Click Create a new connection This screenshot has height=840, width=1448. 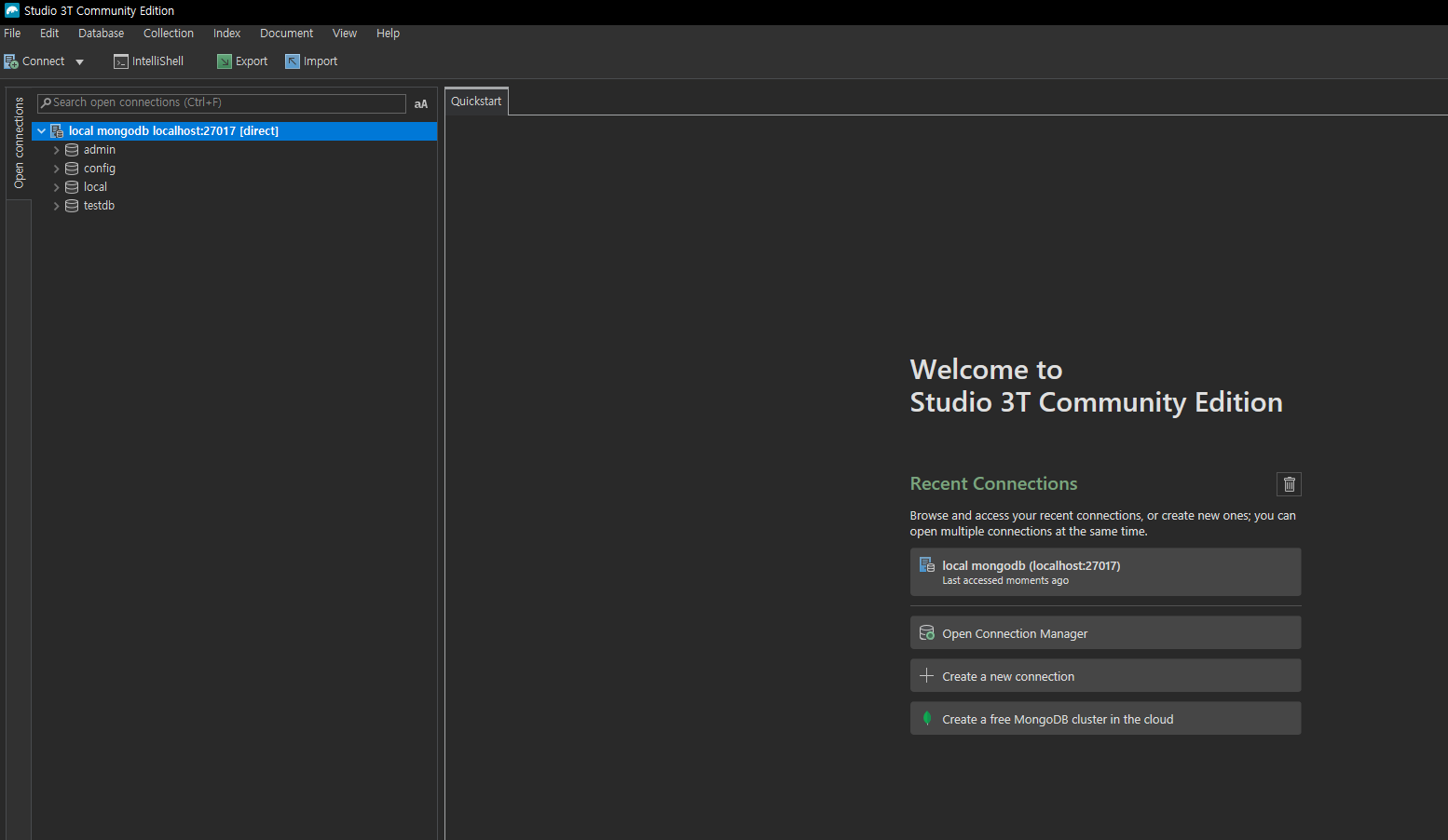(1105, 676)
